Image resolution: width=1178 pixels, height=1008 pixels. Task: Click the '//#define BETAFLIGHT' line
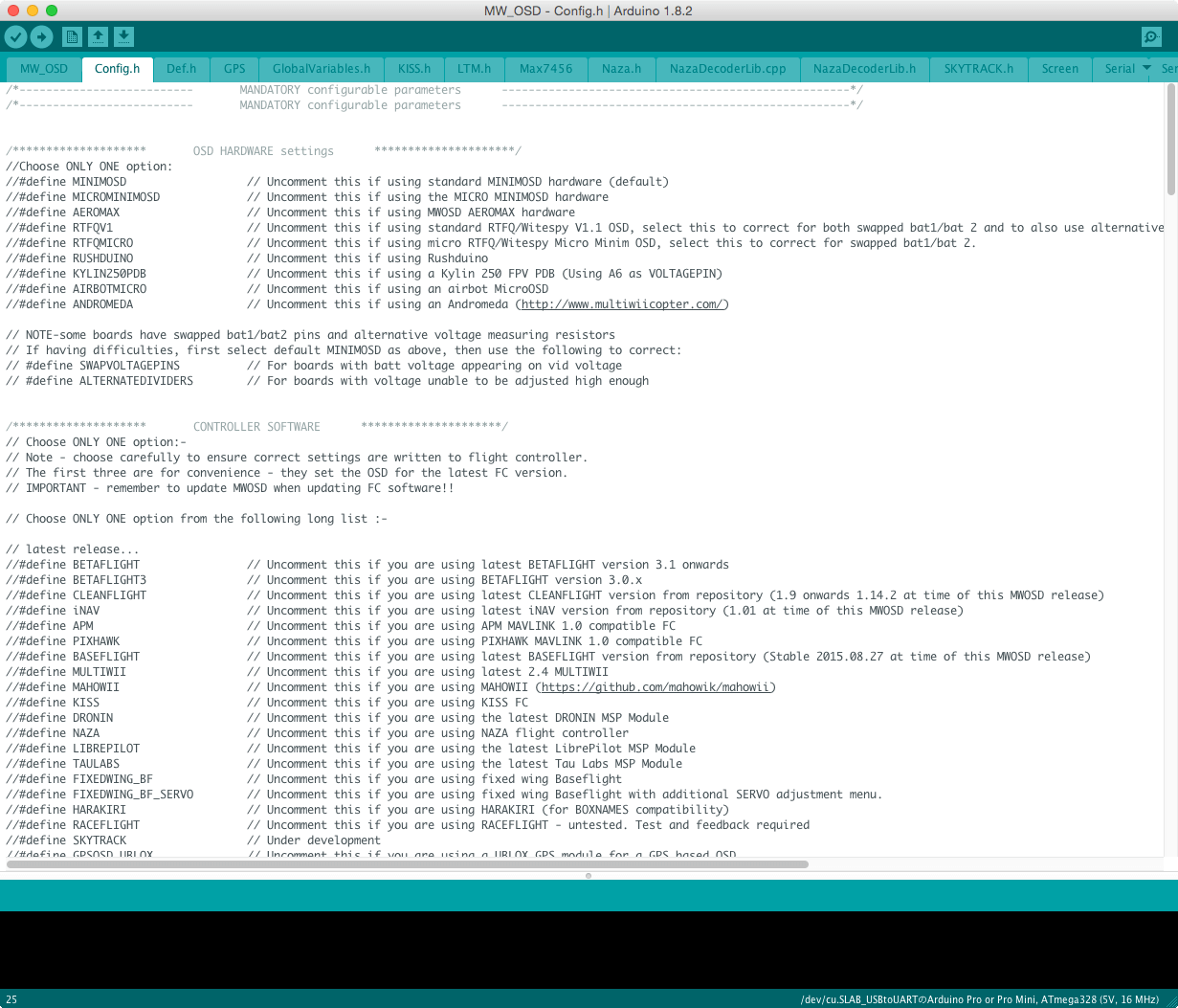point(367,565)
